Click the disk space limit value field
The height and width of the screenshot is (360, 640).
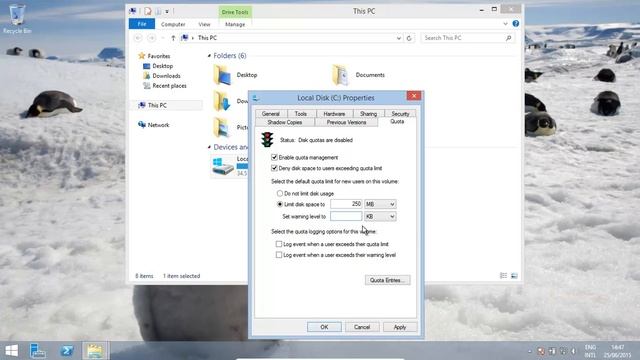[x=346, y=204]
